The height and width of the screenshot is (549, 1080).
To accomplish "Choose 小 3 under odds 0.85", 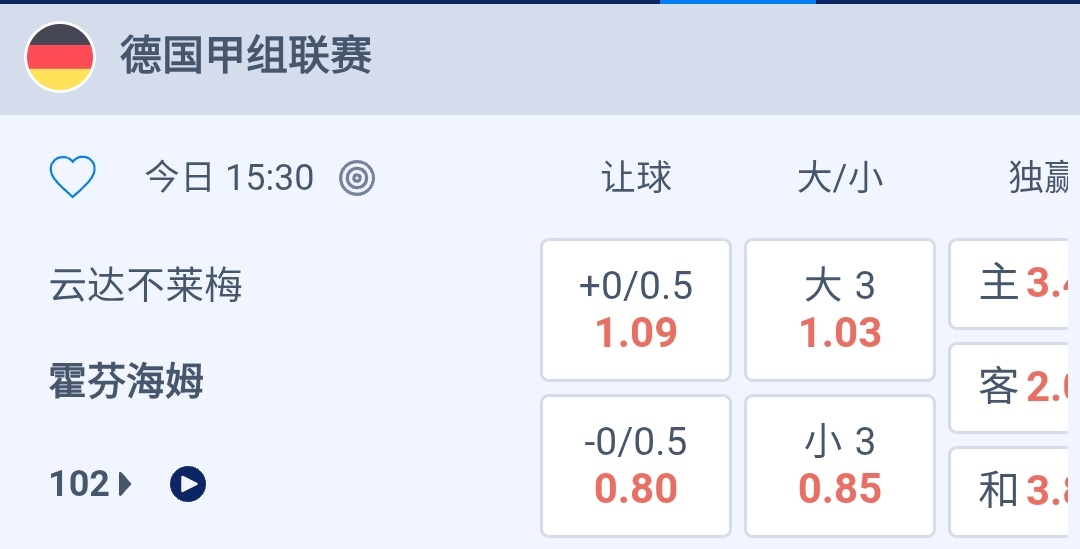I will (840, 466).
